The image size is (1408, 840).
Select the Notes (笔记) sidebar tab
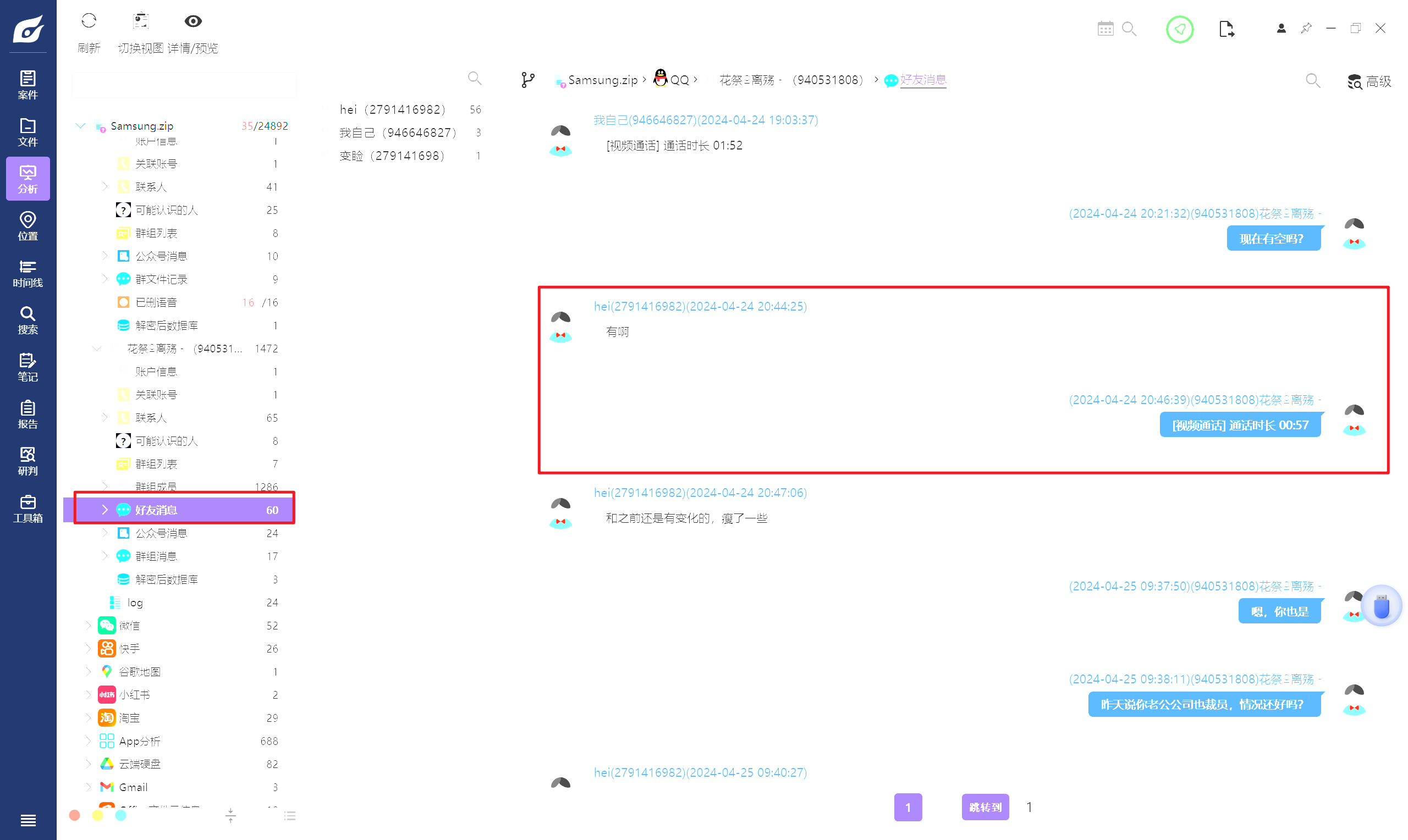pyautogui.click(x=28, y=367)
